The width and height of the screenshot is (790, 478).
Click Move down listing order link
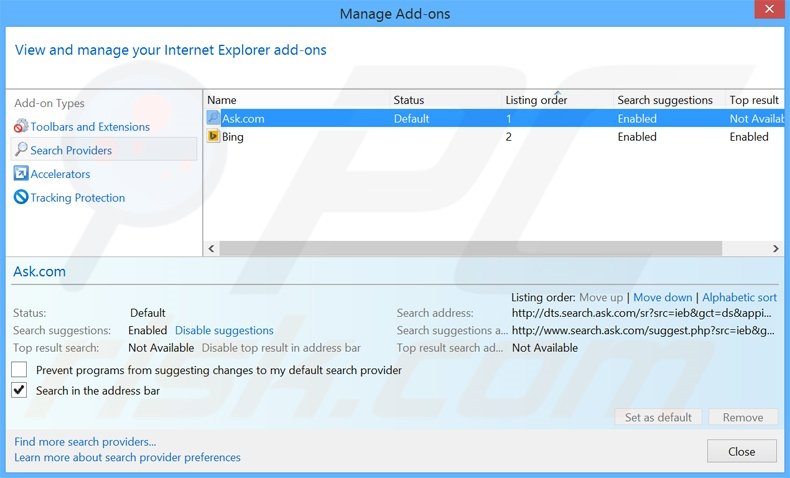point(663,297)
